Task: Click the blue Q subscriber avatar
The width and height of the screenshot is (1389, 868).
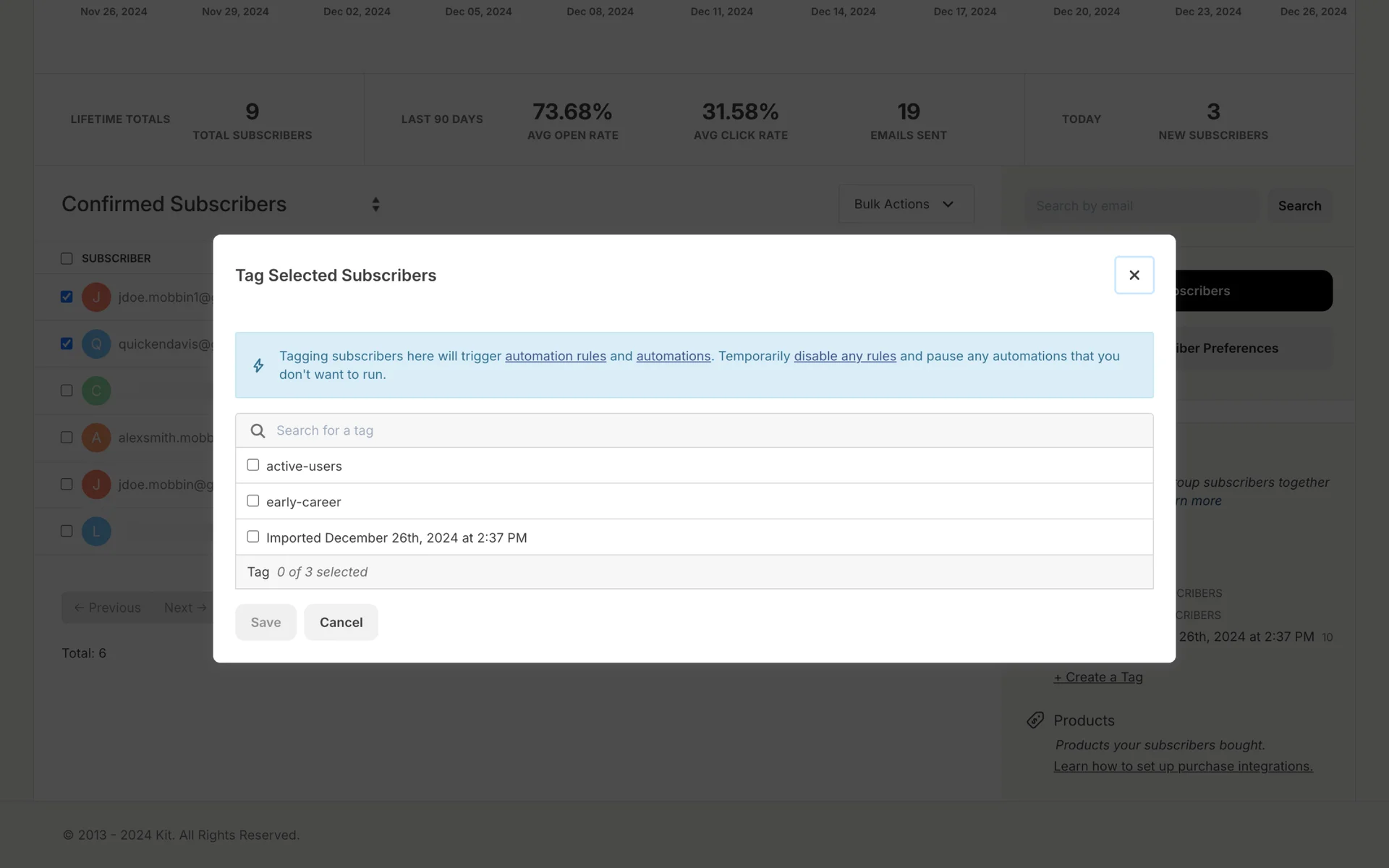Action: [x=96, y=344]
